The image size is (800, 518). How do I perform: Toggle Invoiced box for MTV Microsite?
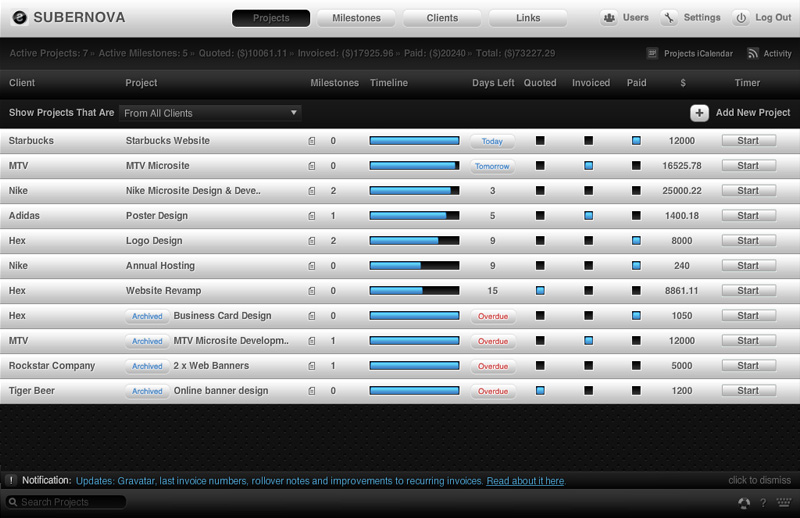589,166
